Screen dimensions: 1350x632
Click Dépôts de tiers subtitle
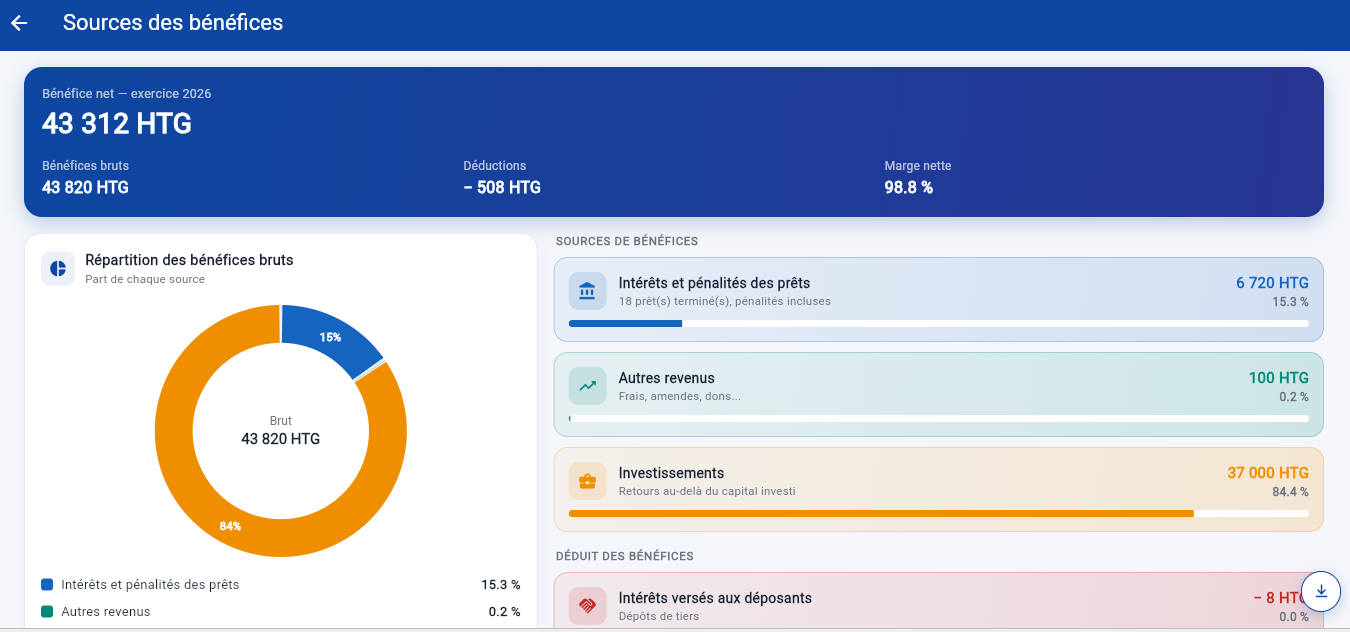(659, 616)
